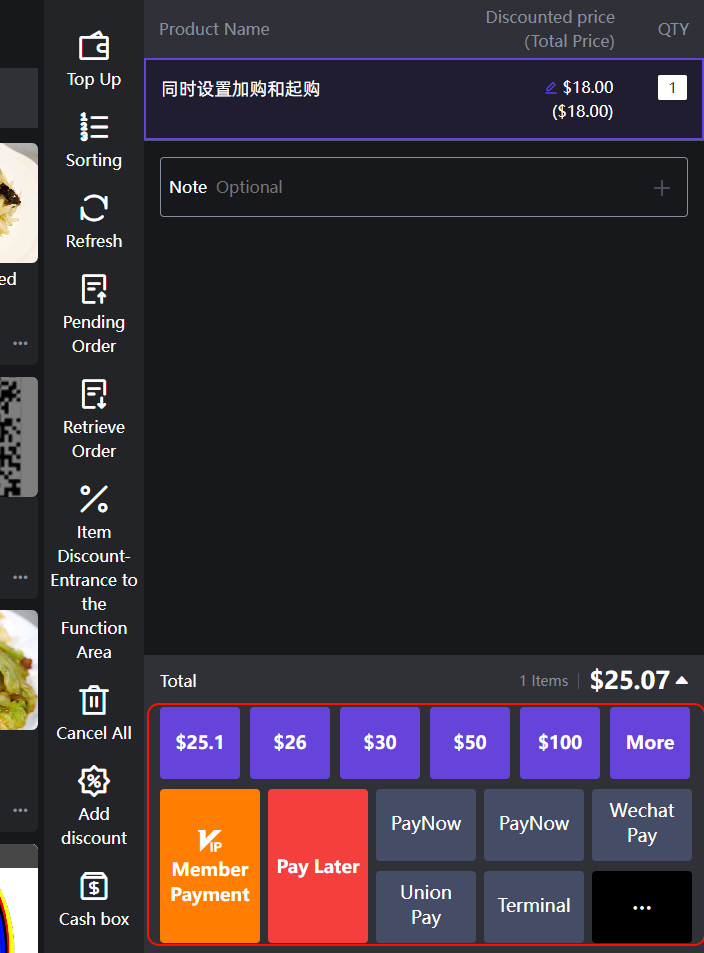Expand the Note field with the plus icon
This screenshot has height=953, width=704.
[661, 188]
